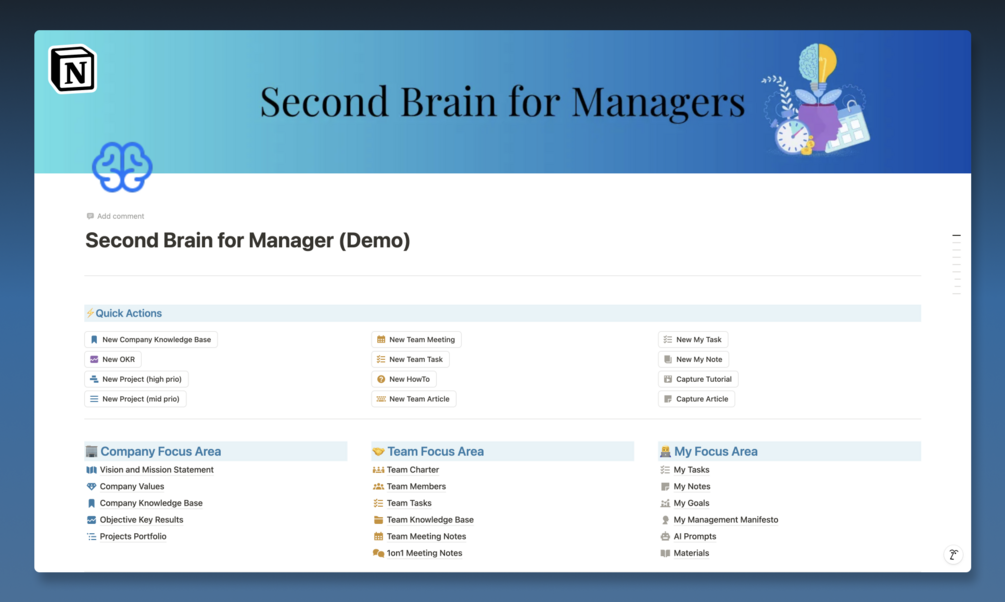Click the Capture Tutorial button
The image size is (1005, 602).
tap(698, 380)
